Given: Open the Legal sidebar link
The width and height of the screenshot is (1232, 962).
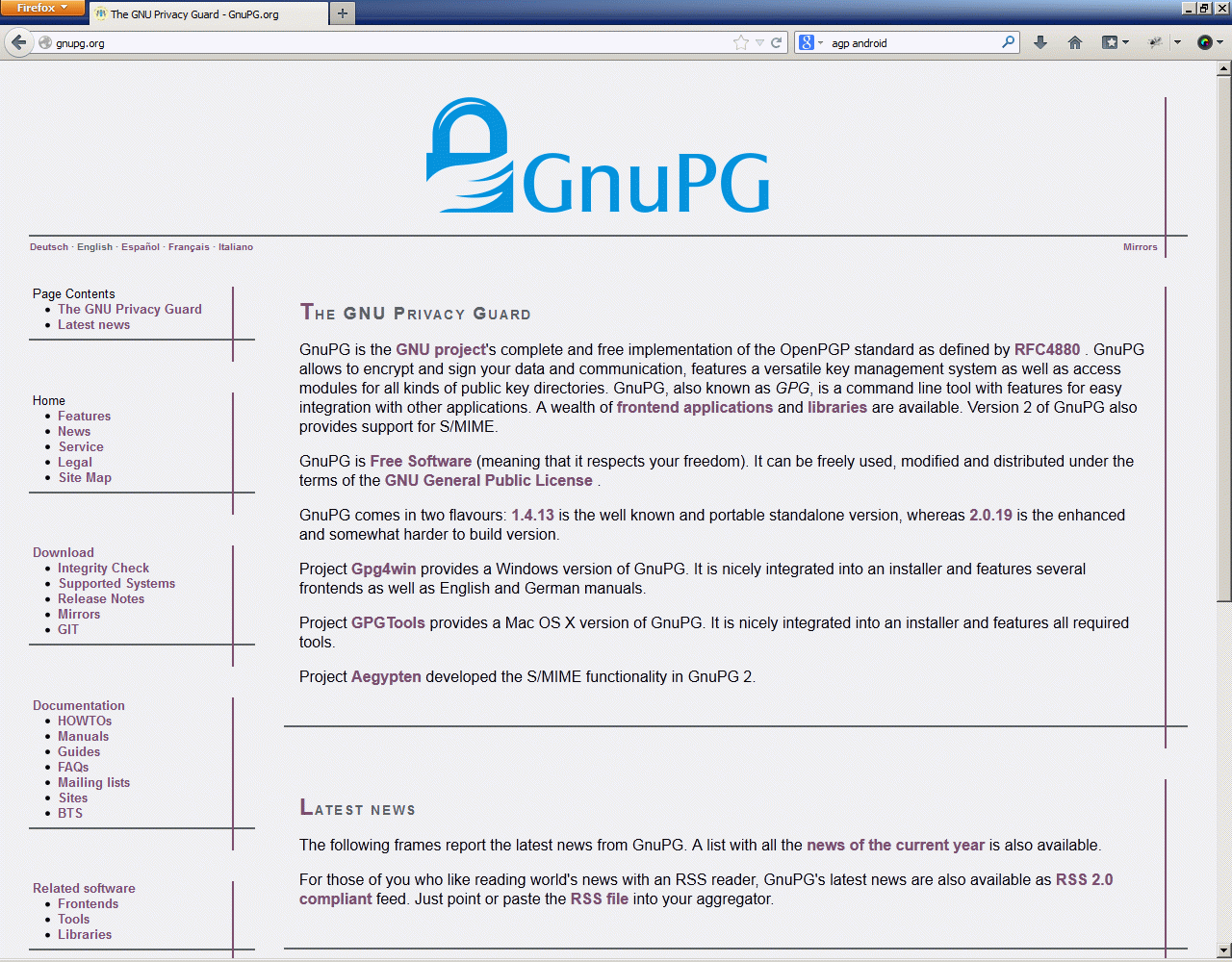Looking at the screenshot, I should coord(75,463).
